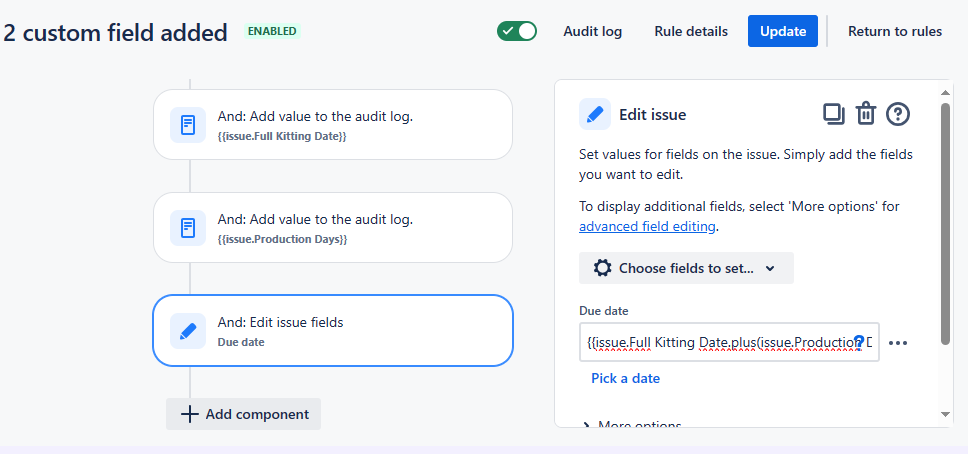
Task: Expand the More options section
Action: tap(633, 425)
